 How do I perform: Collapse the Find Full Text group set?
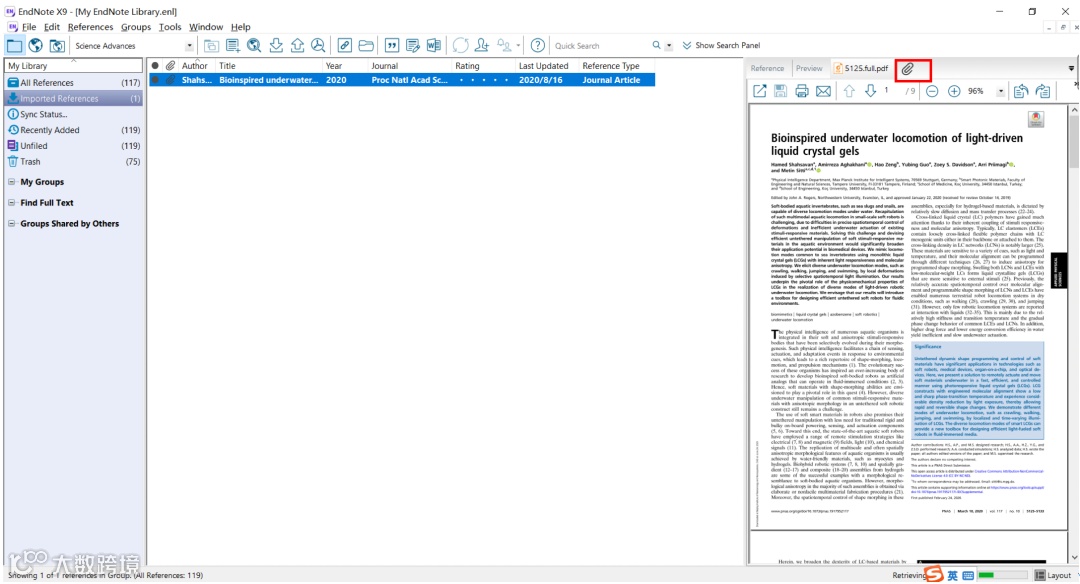pyautogui.click(x=11, y=202)
